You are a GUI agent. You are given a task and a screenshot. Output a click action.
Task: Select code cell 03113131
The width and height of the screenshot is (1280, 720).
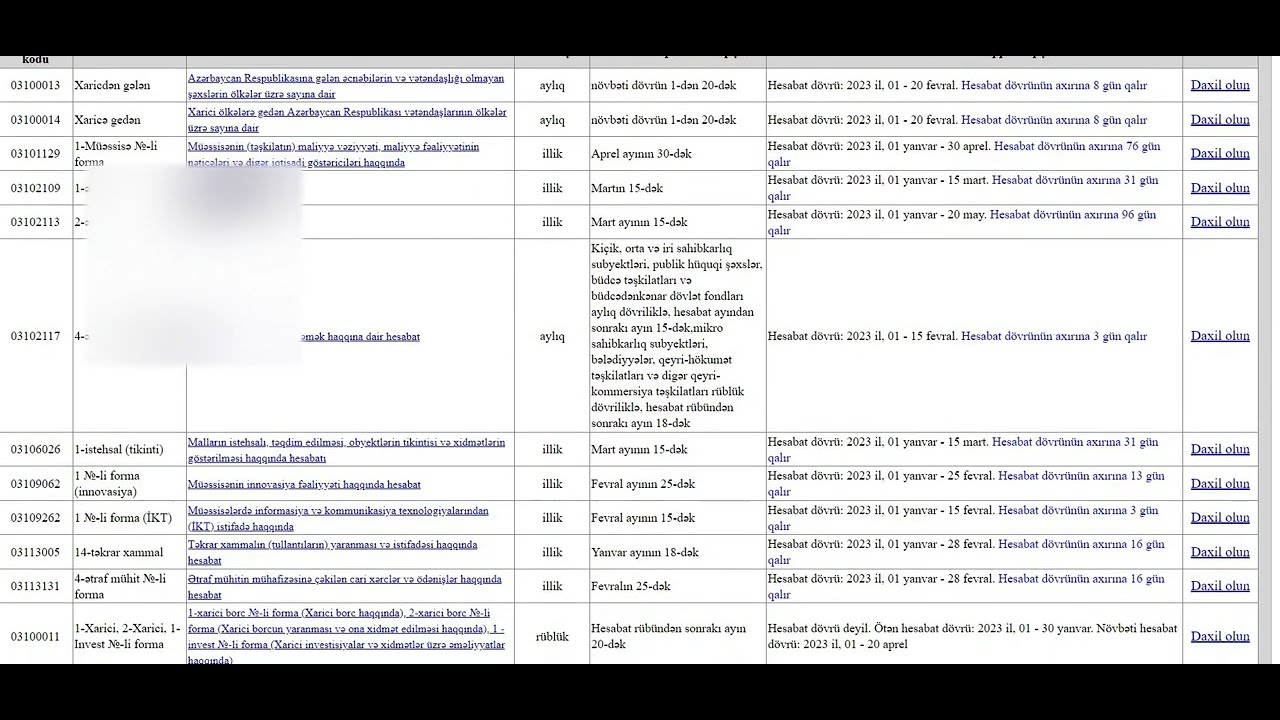tap(36, 585)
